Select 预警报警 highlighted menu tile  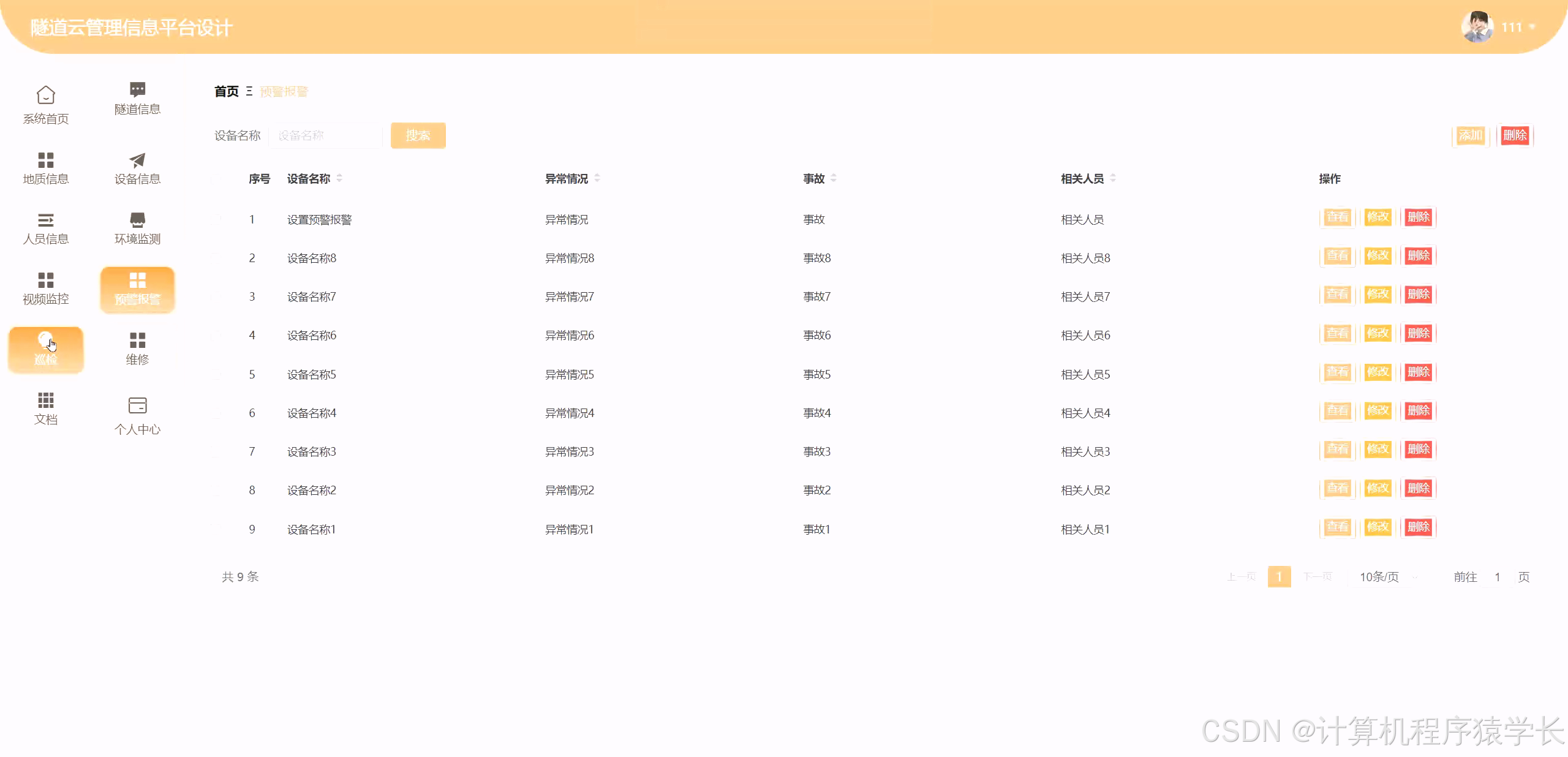pyautogui.click(x=137, y=290)
